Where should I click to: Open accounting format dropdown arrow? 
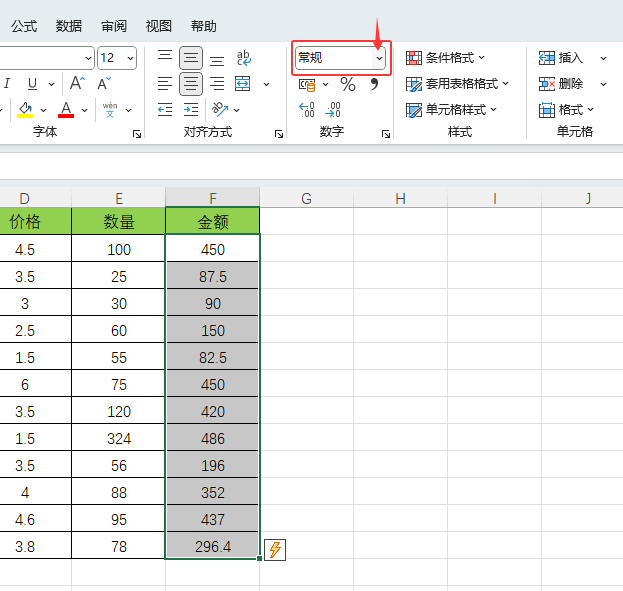pyautogui.click(x=325, y=84)
